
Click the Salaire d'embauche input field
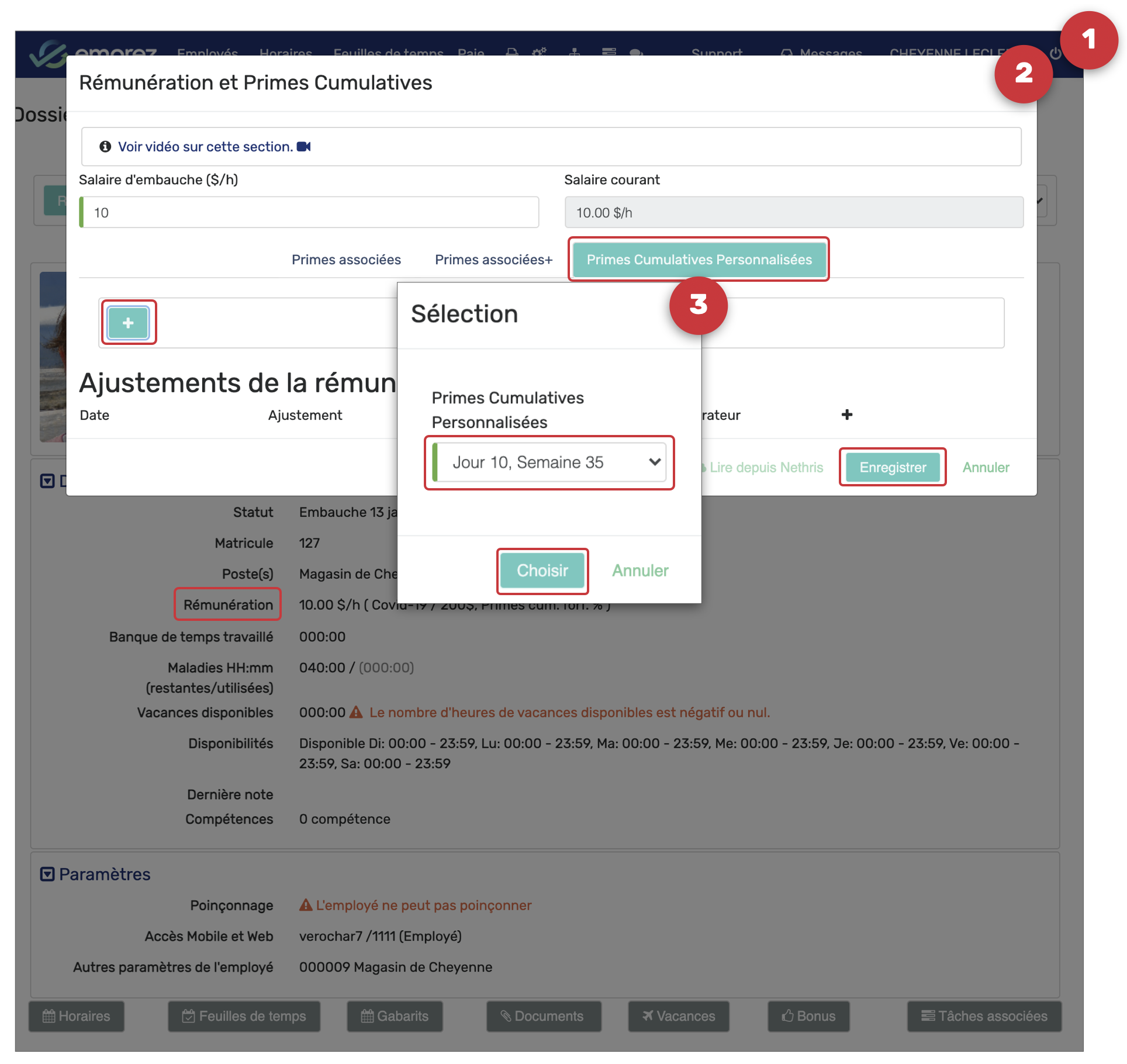[x=310, y=213]
